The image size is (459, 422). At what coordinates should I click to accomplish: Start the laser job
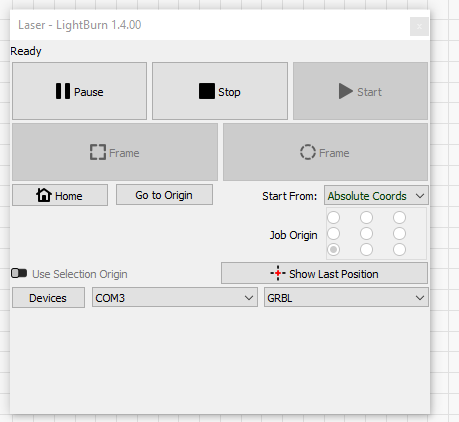coord(360,91)
